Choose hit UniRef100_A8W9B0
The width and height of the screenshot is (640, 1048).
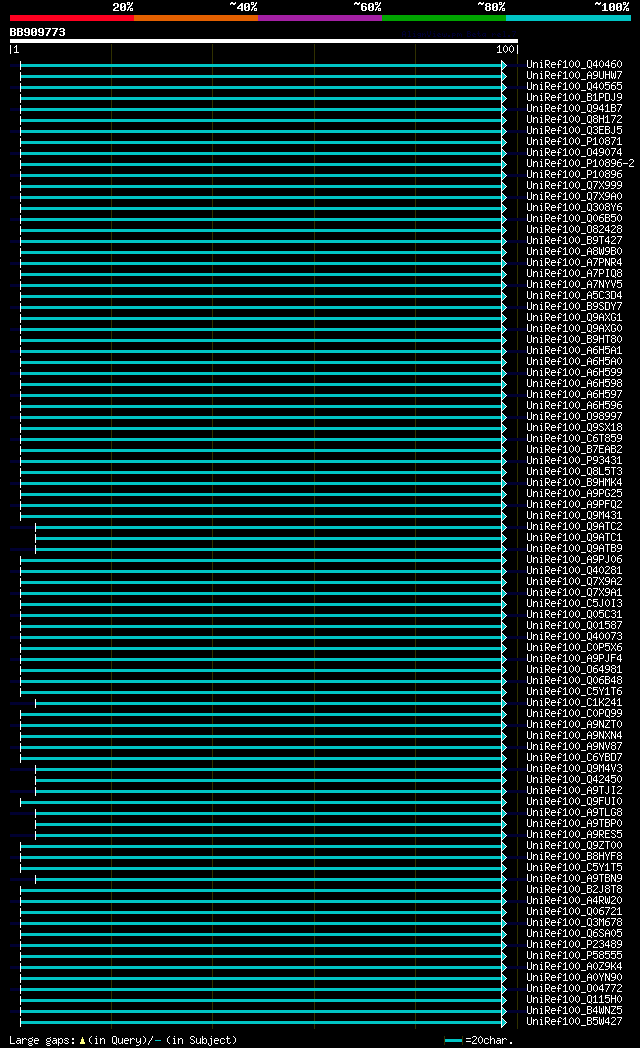coord(574,252)
